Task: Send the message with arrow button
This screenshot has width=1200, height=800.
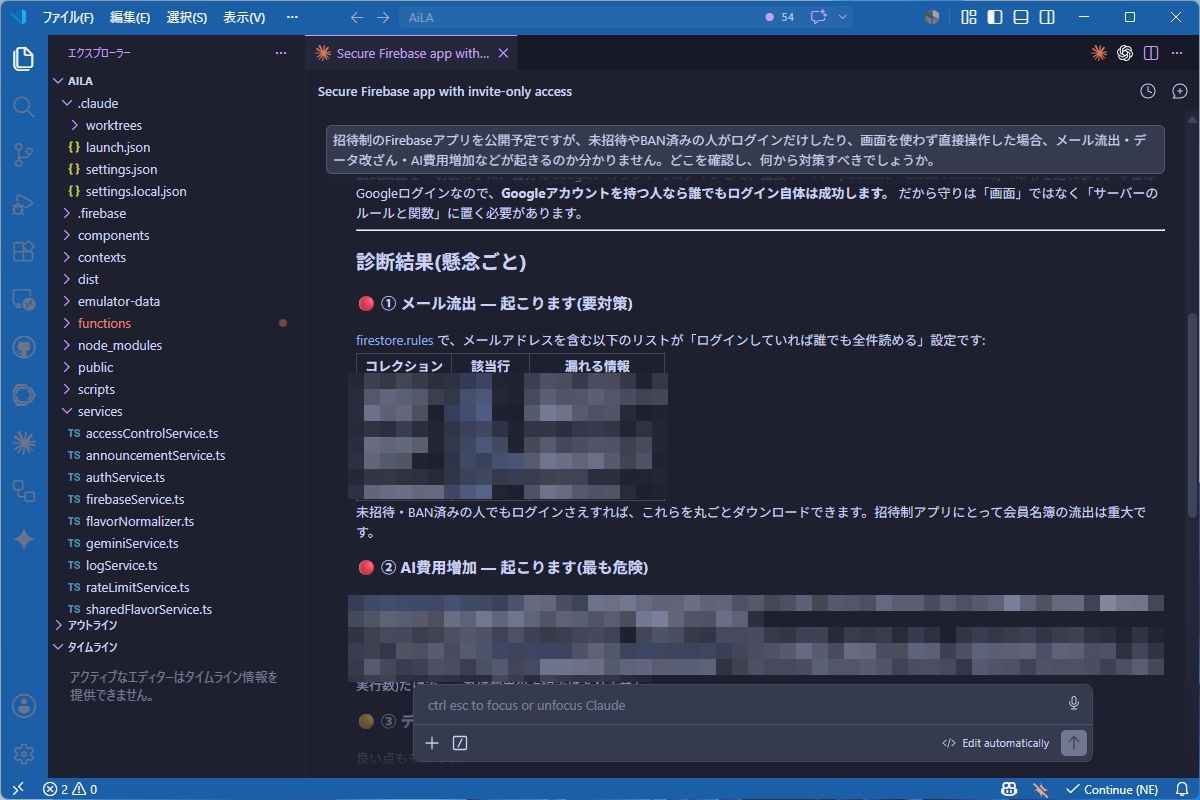Action: point(1074,743)
